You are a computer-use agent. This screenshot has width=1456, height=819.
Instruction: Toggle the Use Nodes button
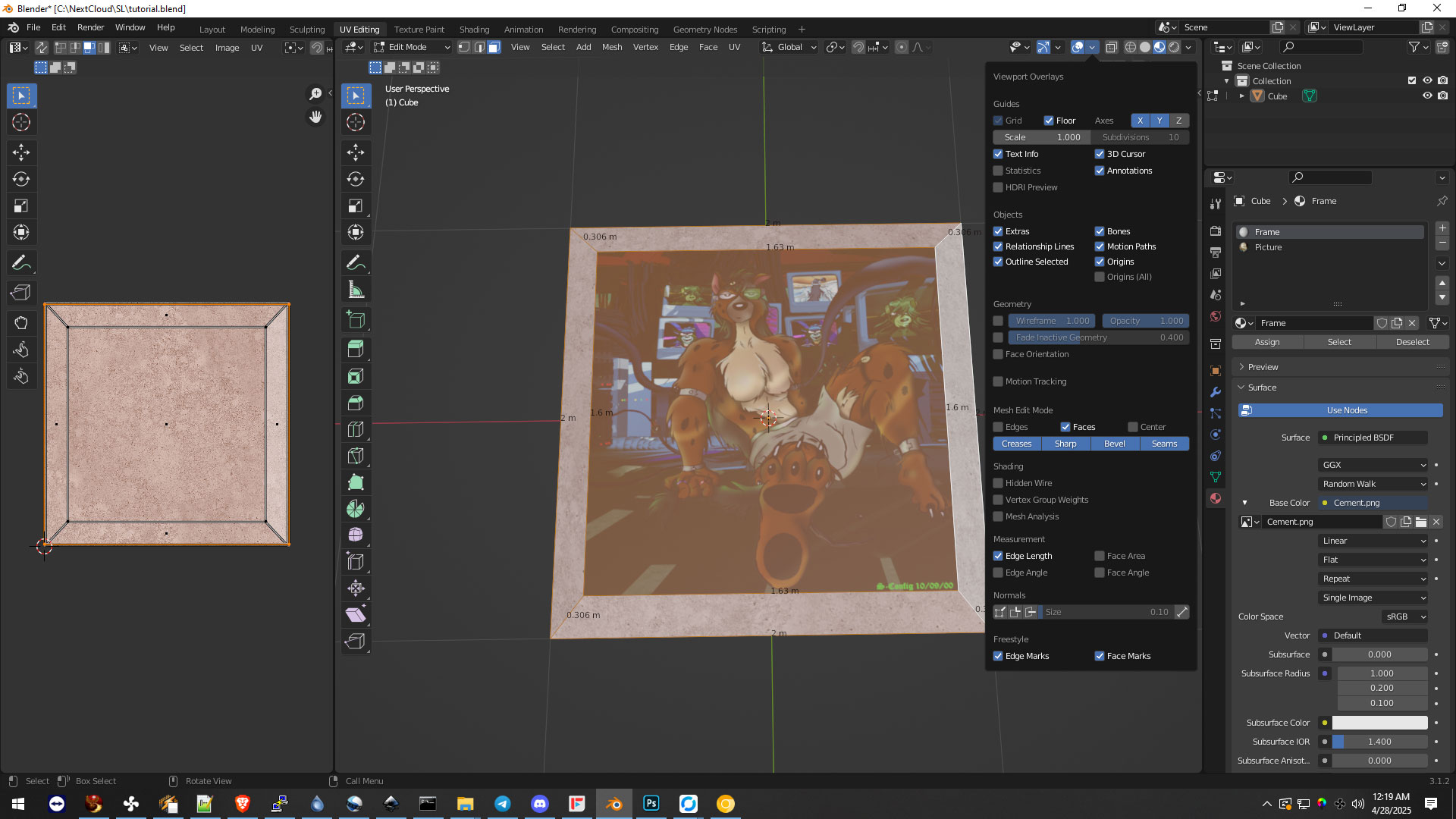click(x=1340, y=410)
